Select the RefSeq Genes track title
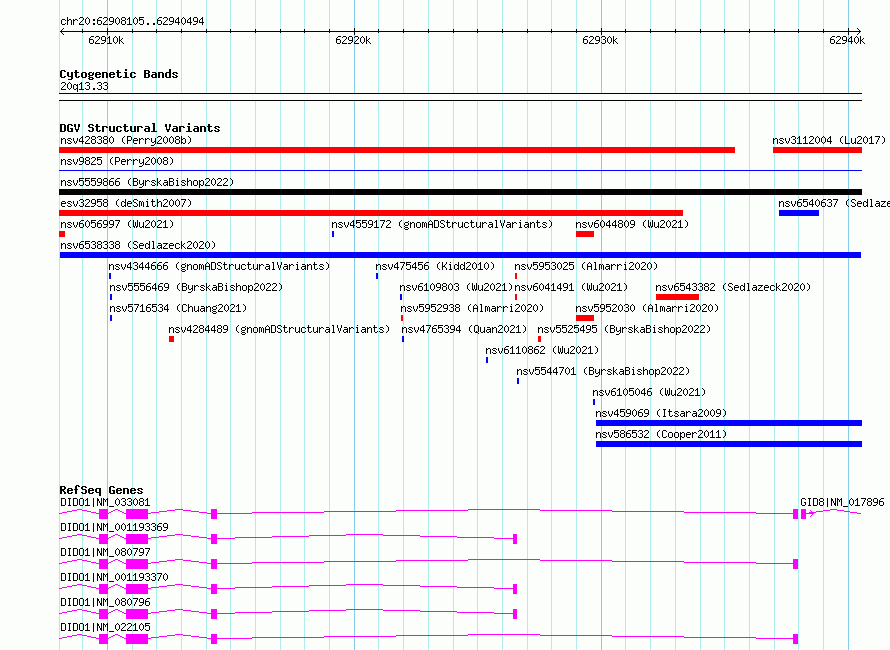The width and height of the screenshot is (890, 650). 102,490
